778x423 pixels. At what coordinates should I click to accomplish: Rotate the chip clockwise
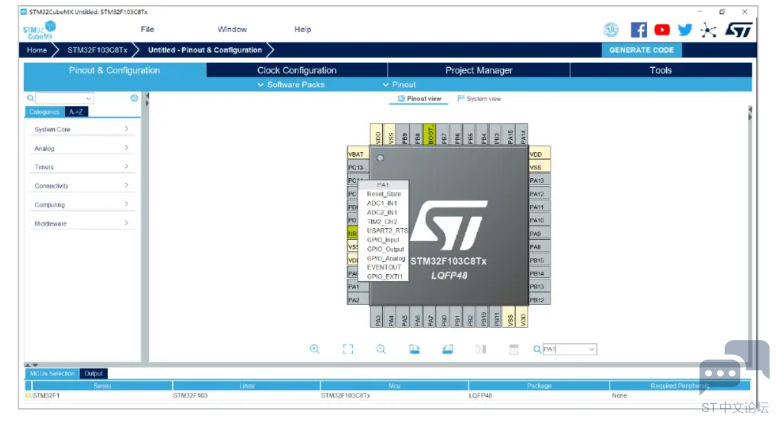[414, 349]
